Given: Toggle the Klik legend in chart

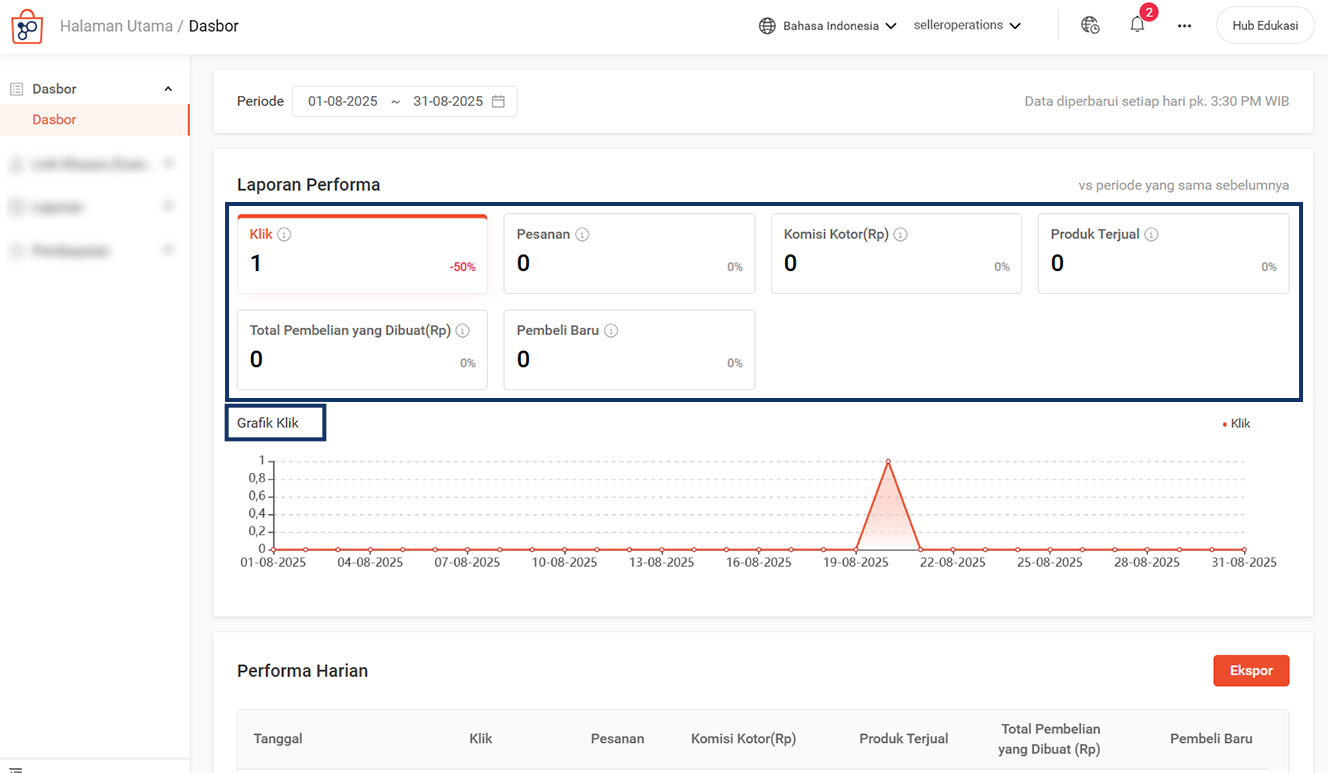Looking at the screenshot, I should 1237,423.
